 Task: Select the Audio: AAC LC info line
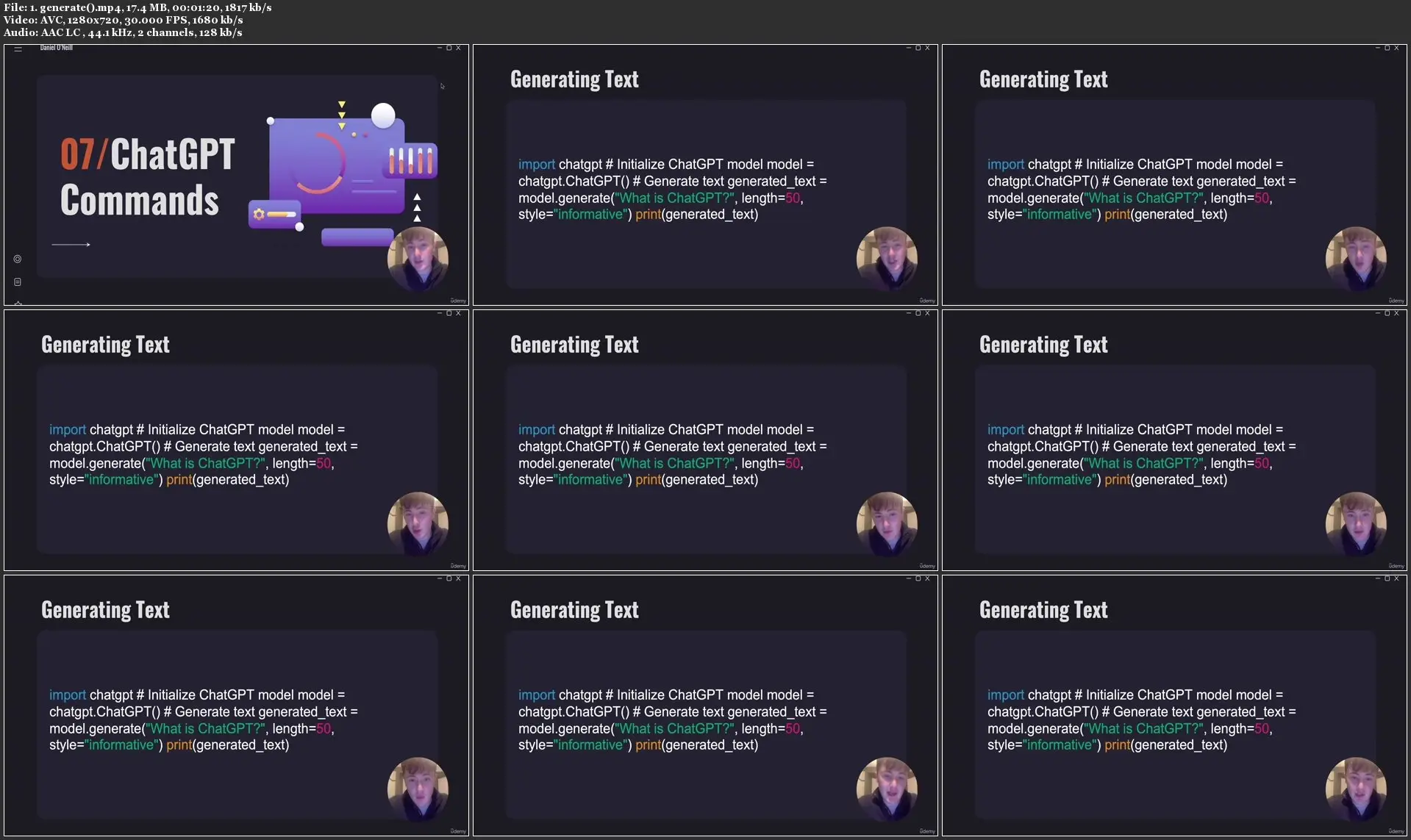tap(123, 32)
